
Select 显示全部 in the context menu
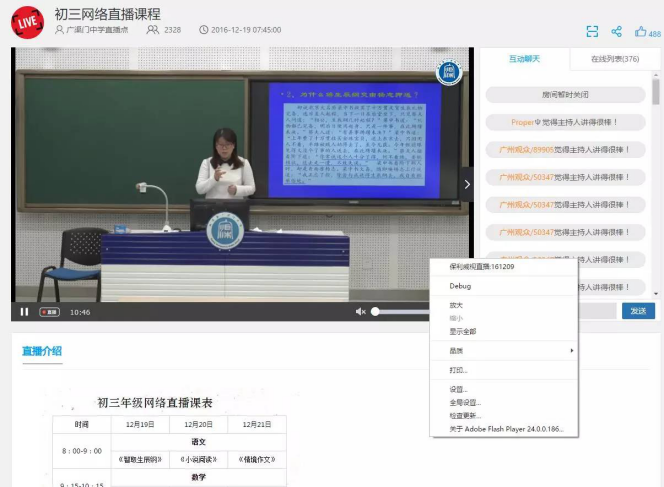click(463, 331)
